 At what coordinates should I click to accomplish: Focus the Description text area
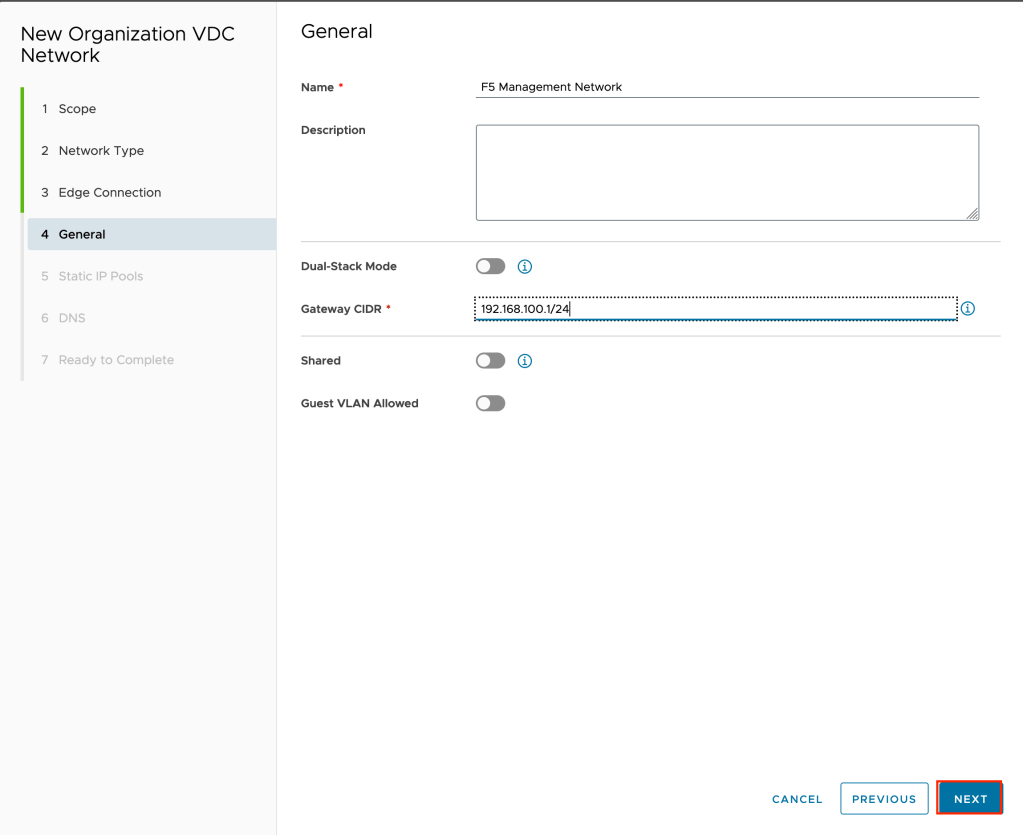point(727,172)
